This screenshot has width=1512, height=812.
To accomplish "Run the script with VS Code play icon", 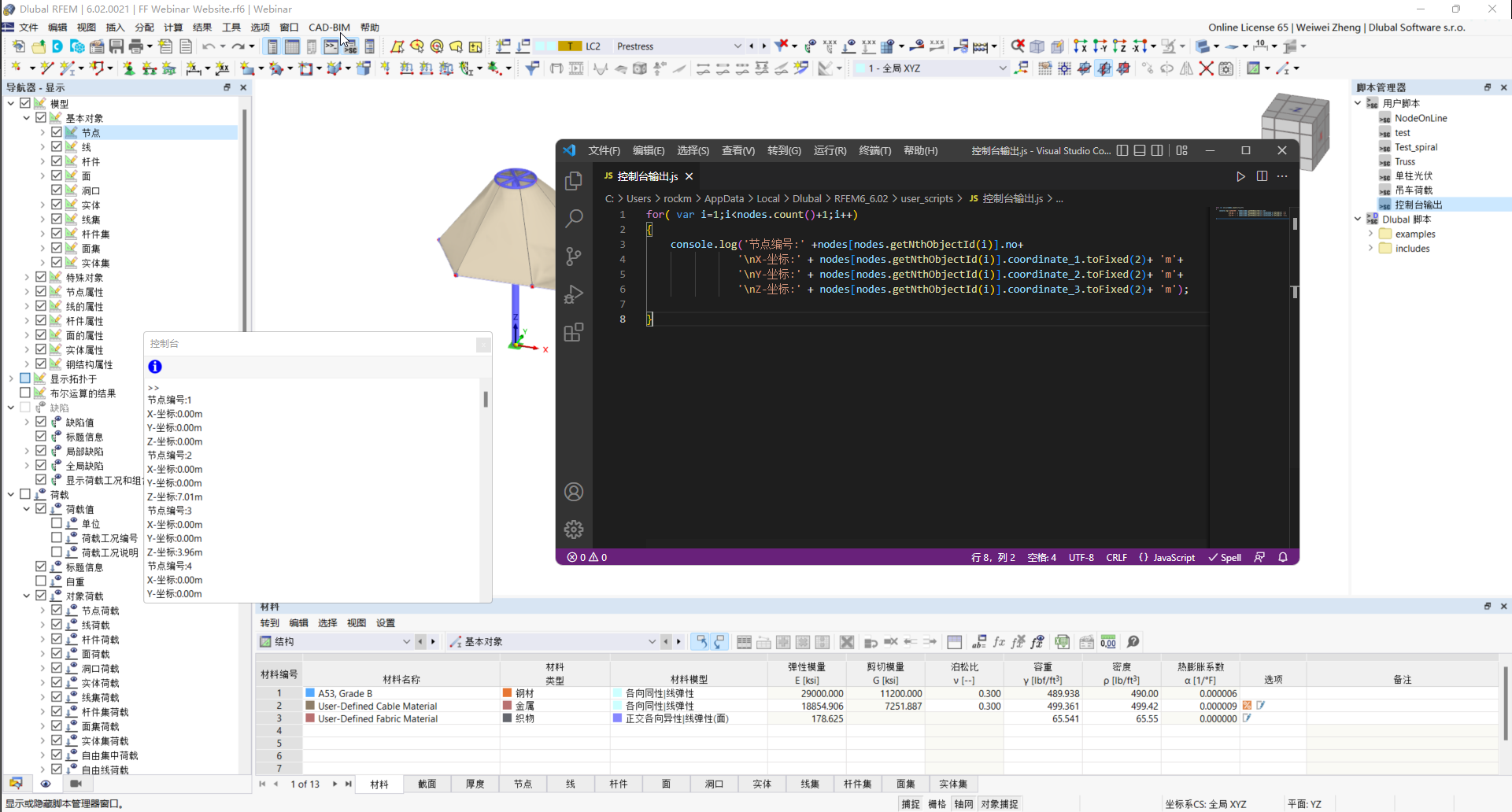I will pos(1240,176).
